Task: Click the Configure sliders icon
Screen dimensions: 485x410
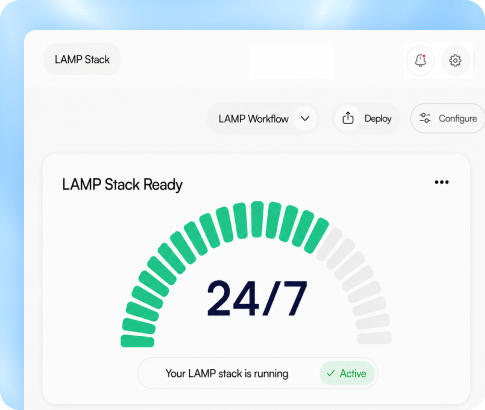Action: point(425,118)
